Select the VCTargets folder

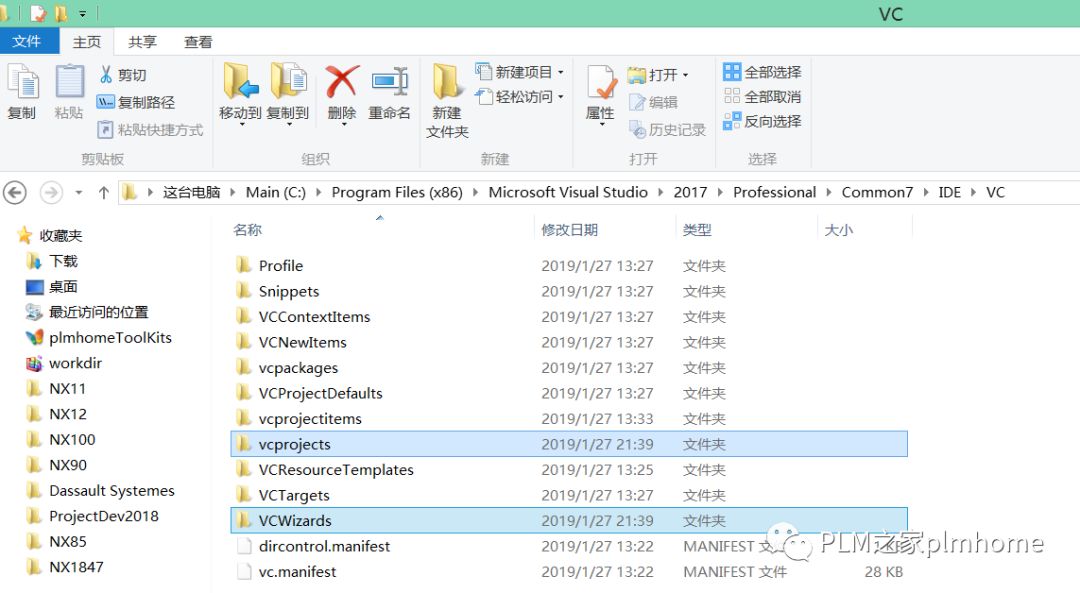pos(569,495)
